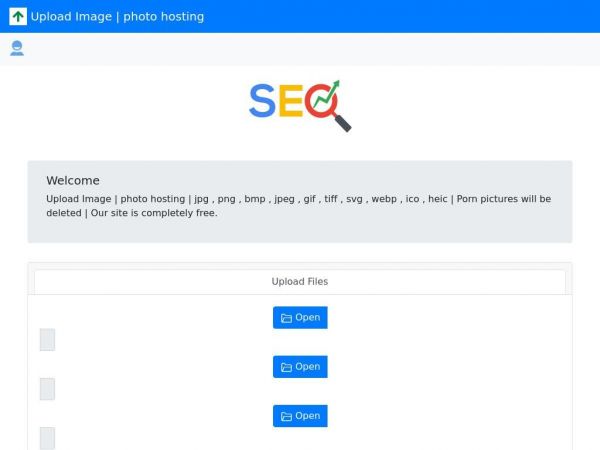Open the user avatar icon below header
This screenshot has width=600, height=450.
(x=17, y=48)
